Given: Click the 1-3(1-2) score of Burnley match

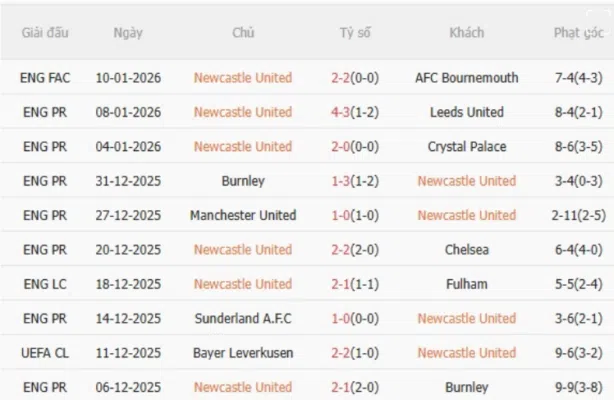Looking at the screenshot, I should 355,181.
